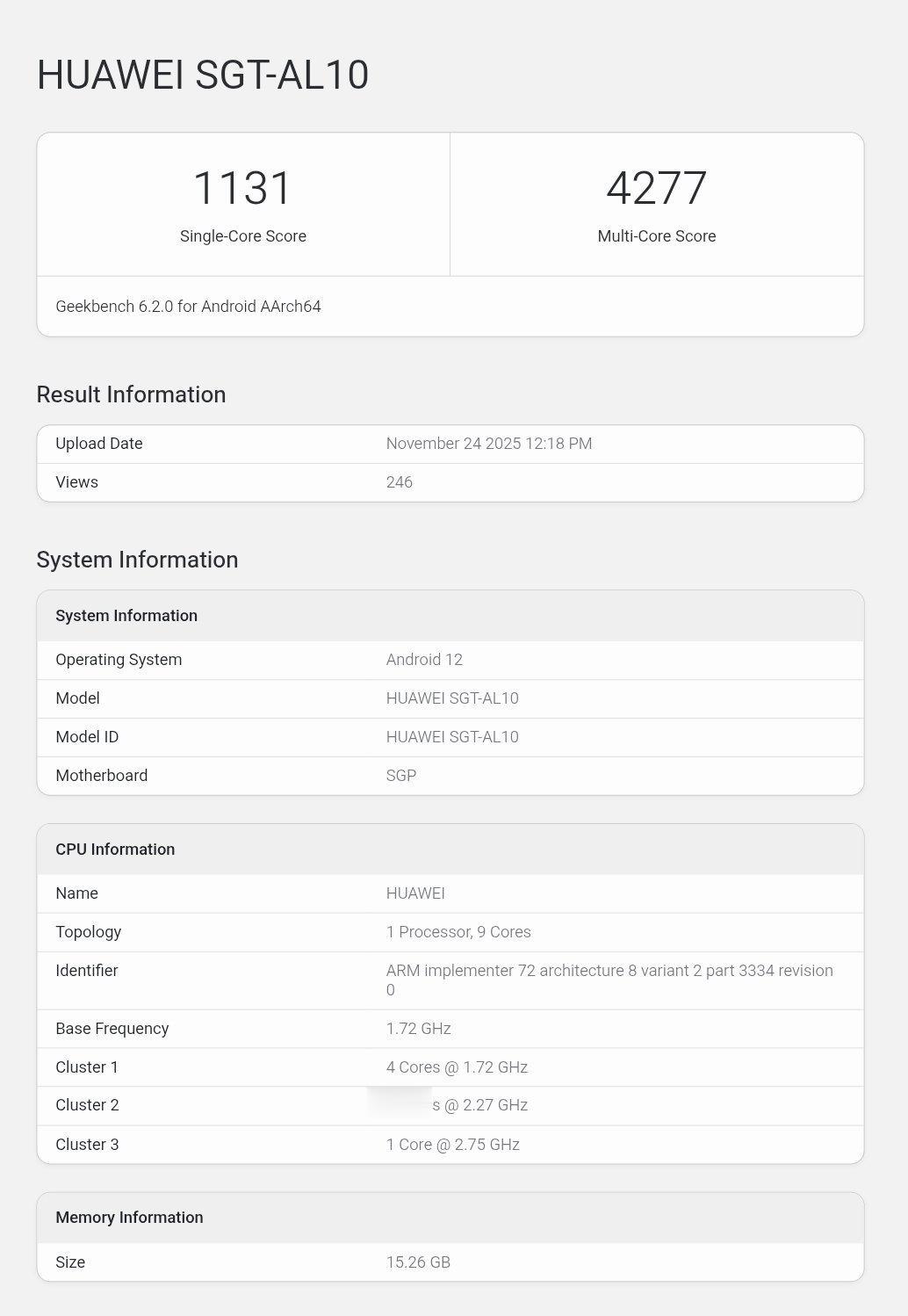908x1316 pixels.
Task: Click the Views count 246
Action: (x=399, y=482)
